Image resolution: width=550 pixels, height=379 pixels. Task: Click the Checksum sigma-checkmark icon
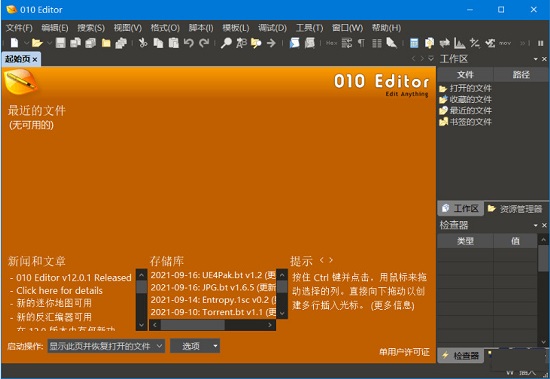coord(490,43)
